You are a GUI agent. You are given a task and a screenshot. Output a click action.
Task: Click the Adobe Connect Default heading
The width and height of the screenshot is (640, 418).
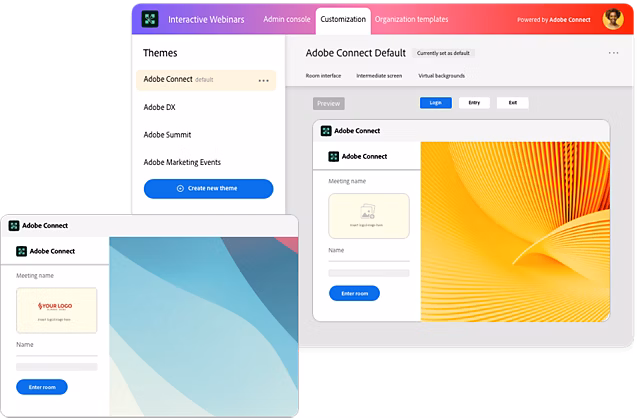[356, 53]
